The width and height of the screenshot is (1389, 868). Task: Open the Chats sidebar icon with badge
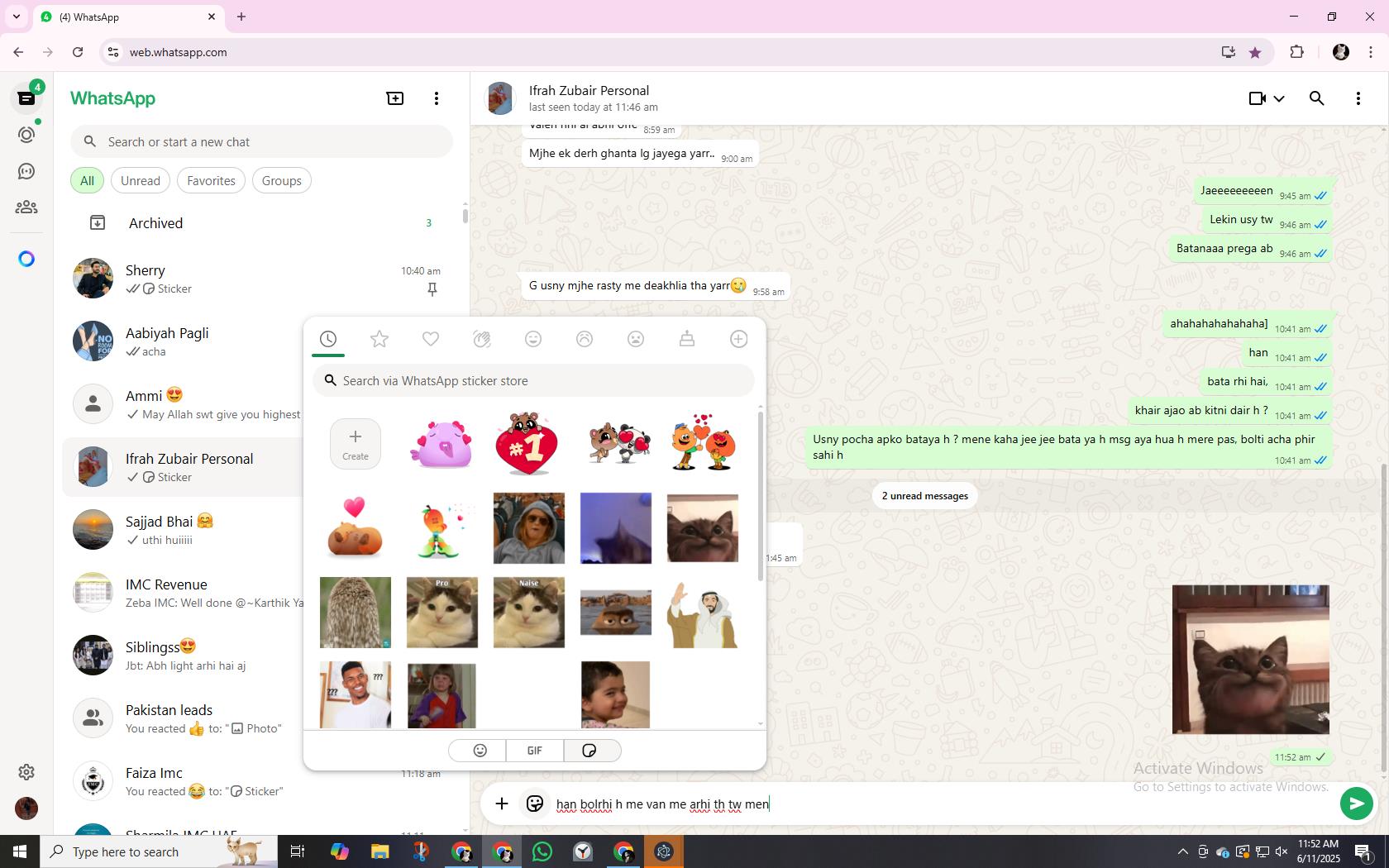click(x=26, y=98)
